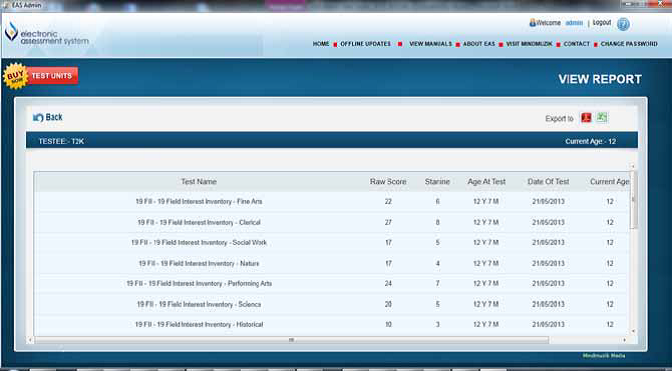Screen dimensions: 672x371
Task: Click the Age At Test column header
Action: (x=486, y=182)
